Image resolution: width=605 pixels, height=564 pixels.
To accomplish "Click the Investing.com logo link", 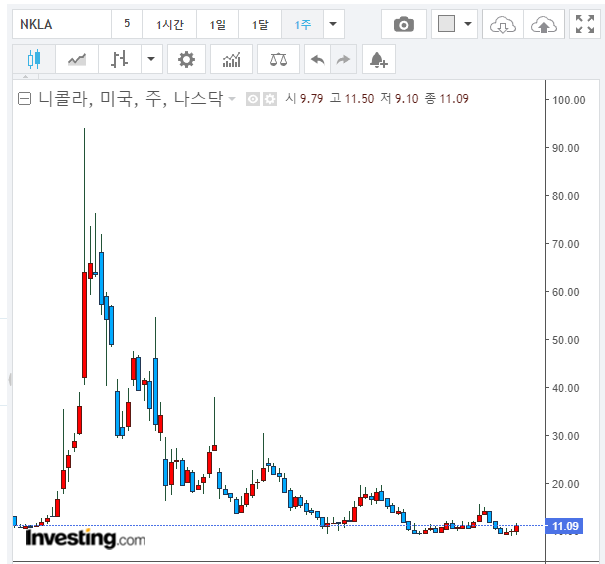I will click(85, 538).
